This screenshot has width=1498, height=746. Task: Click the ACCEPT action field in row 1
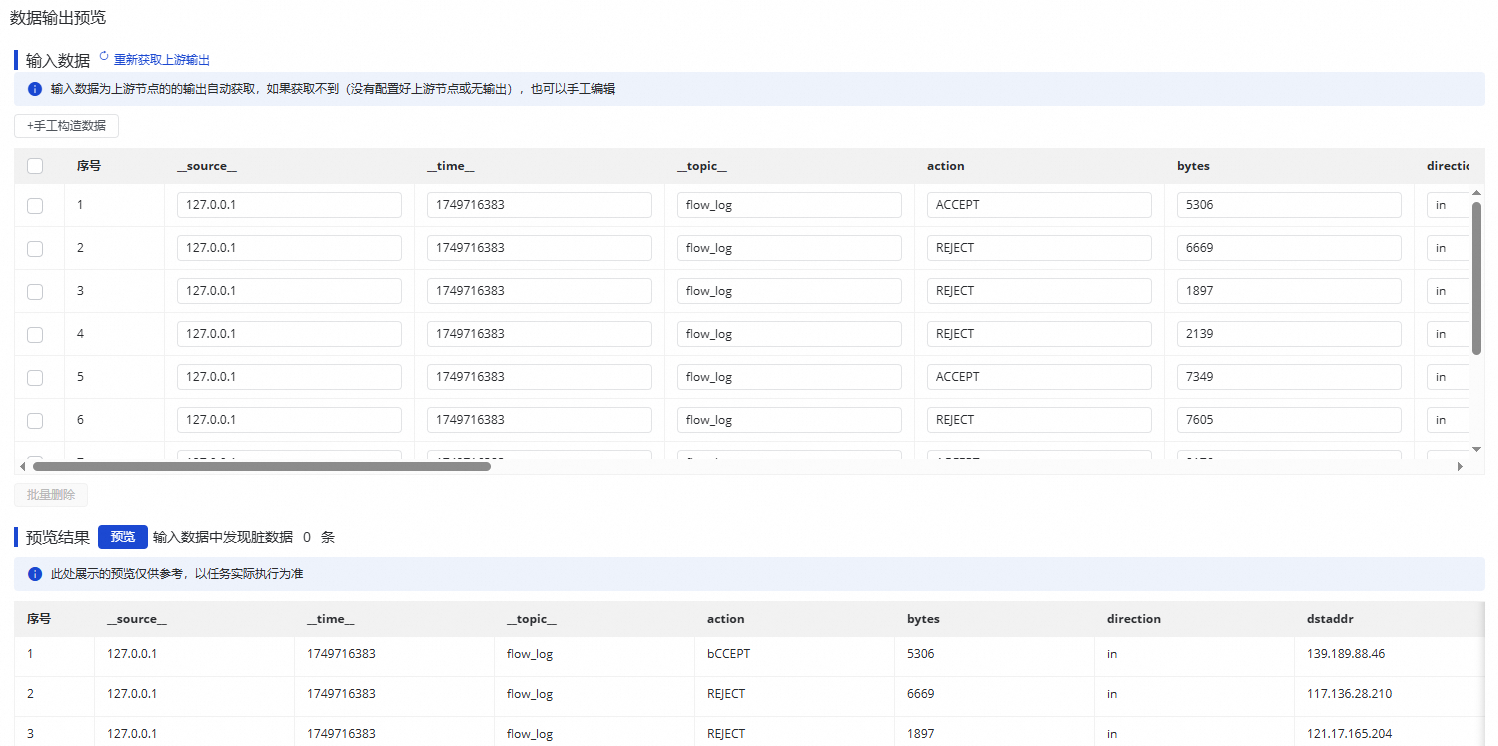pos(1039,204)
